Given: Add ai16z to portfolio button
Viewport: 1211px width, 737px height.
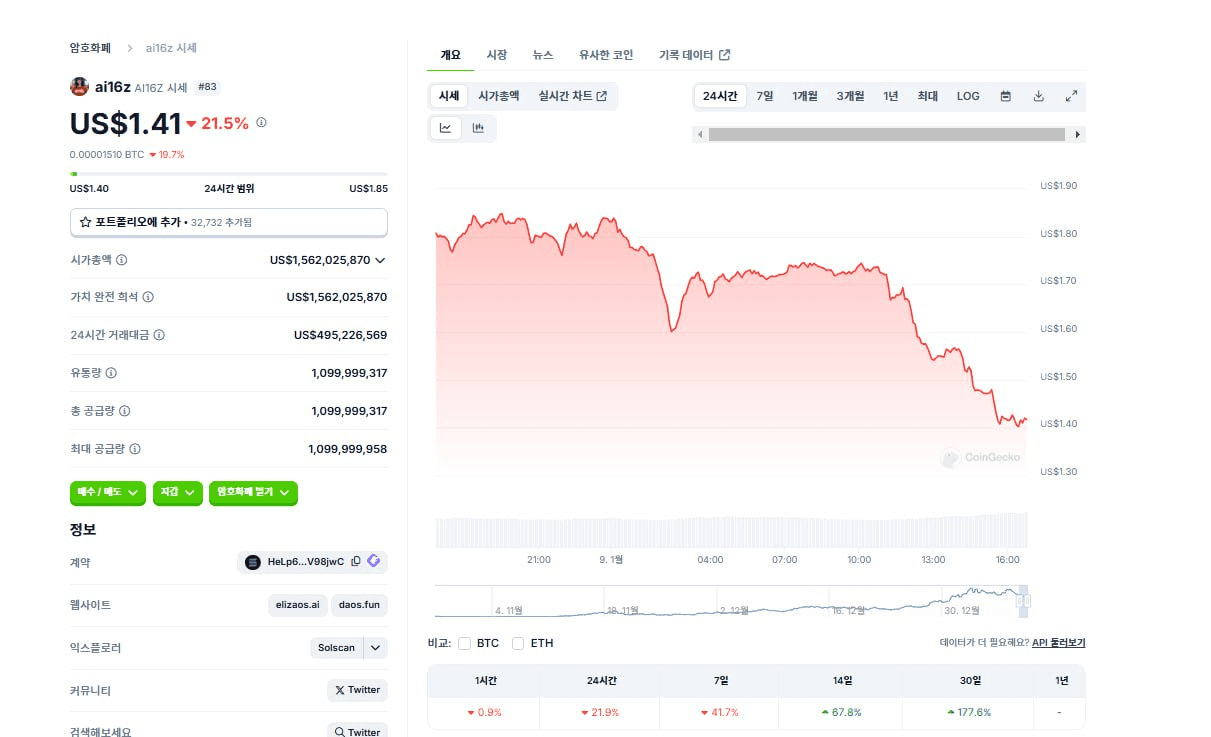Looking at the screenshot, I should point(229,222).
